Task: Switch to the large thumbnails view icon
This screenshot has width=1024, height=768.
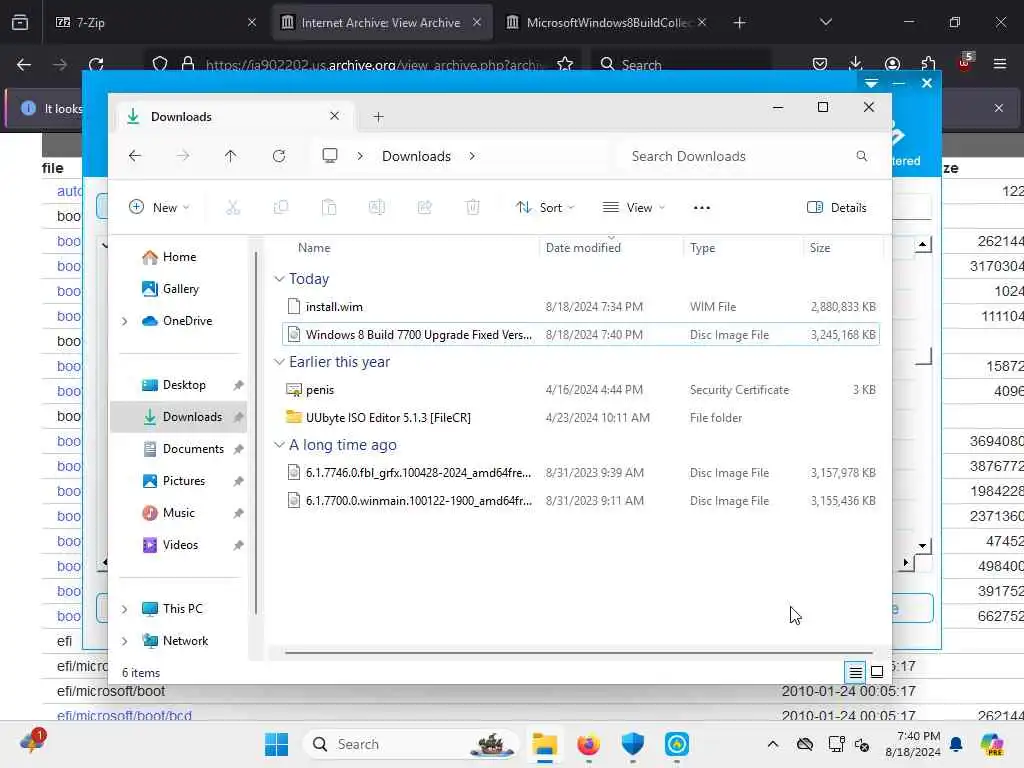Action: 876,671
